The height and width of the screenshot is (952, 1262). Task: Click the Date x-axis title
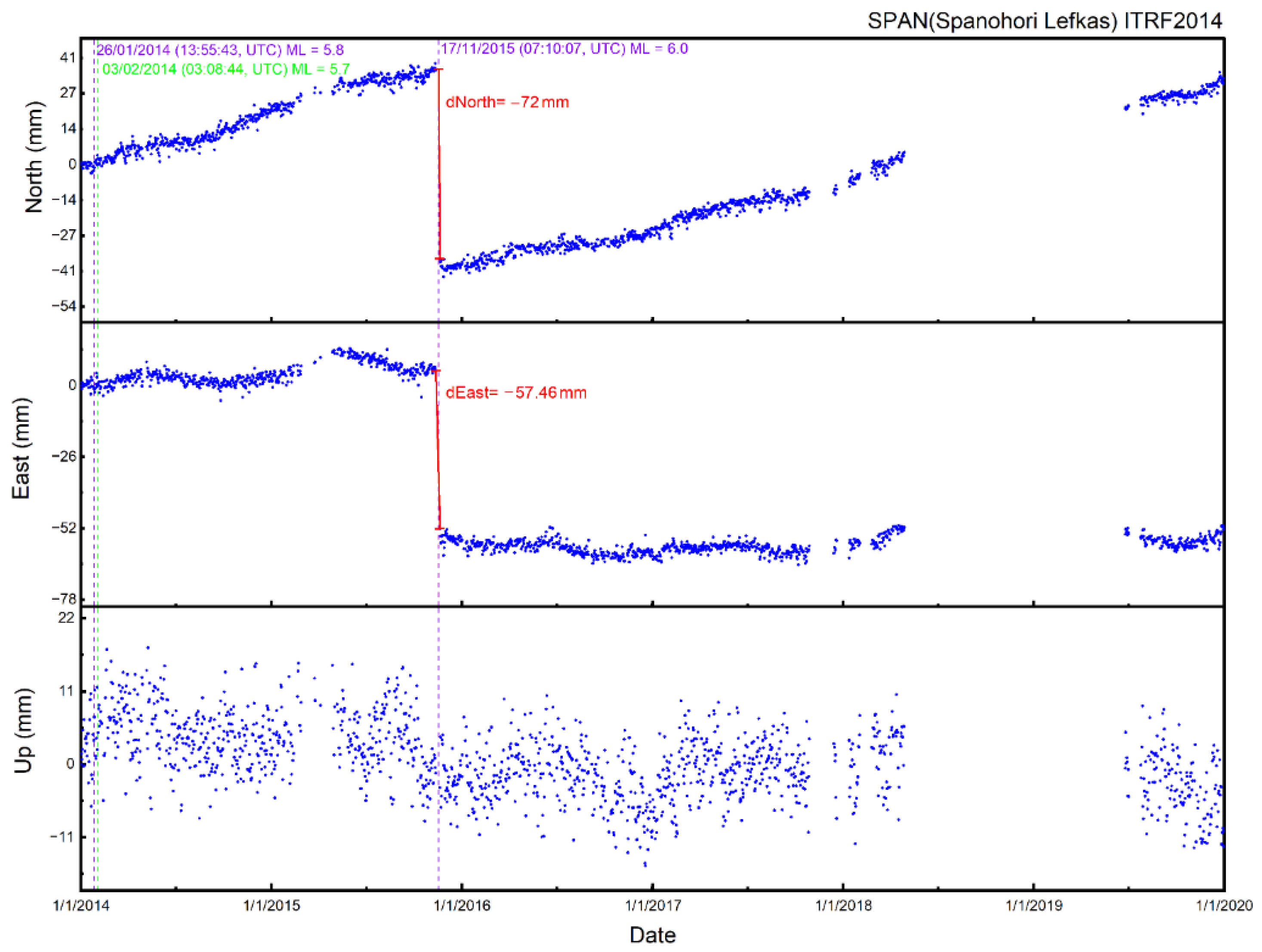652,935
